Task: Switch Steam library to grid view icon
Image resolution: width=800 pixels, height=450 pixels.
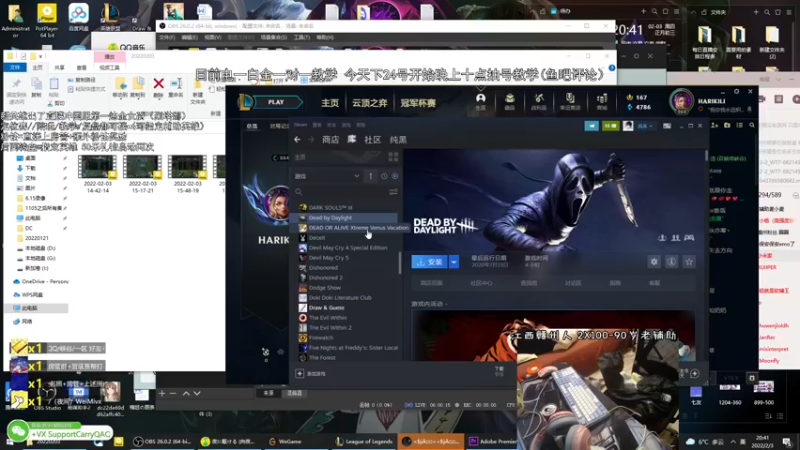Action: click(x=393, y=157)
